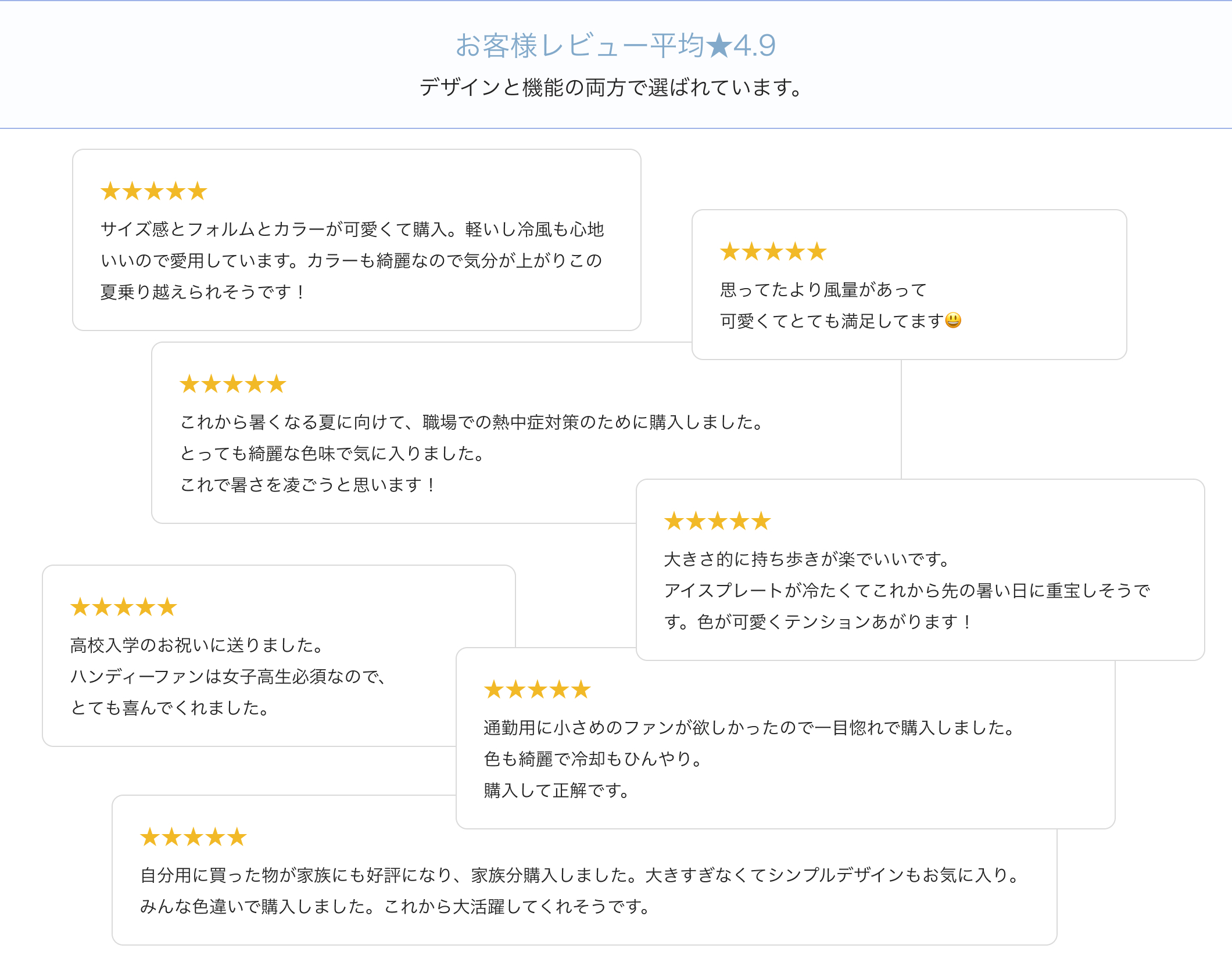Screen dimensions: 1232x970
Task: Click the 購入して正解です review line
Action: (557, 790)
